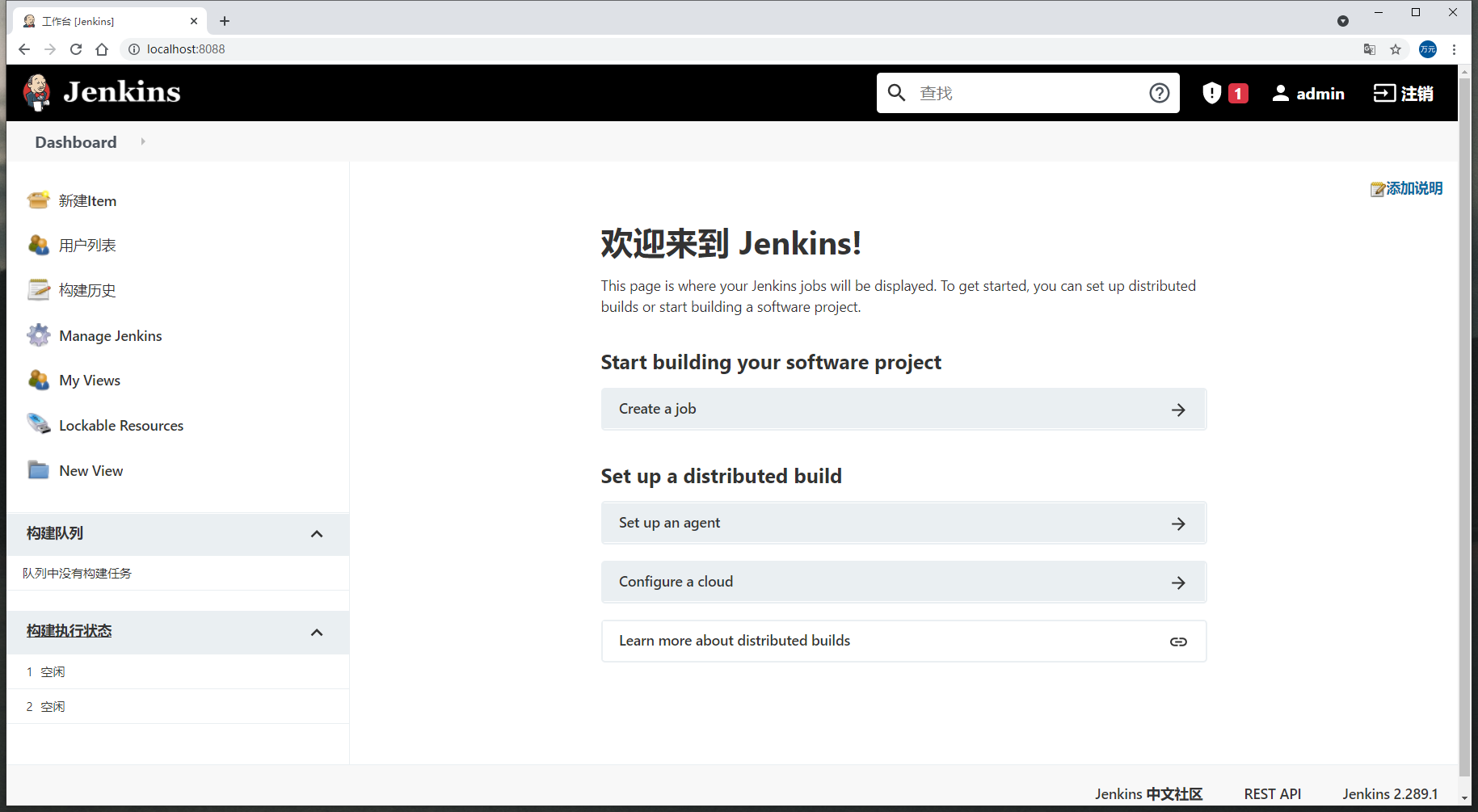The width and height of the screenshot is (1478, 812).
Task: Go to the browser home page icon
Action: [x=102, y=49]
